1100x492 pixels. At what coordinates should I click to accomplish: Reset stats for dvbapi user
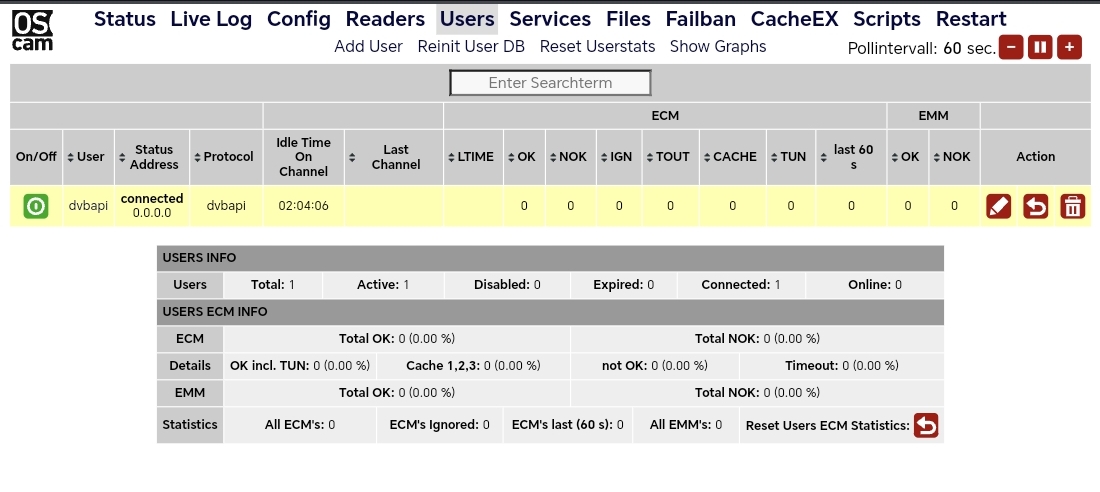[1035, 206]
